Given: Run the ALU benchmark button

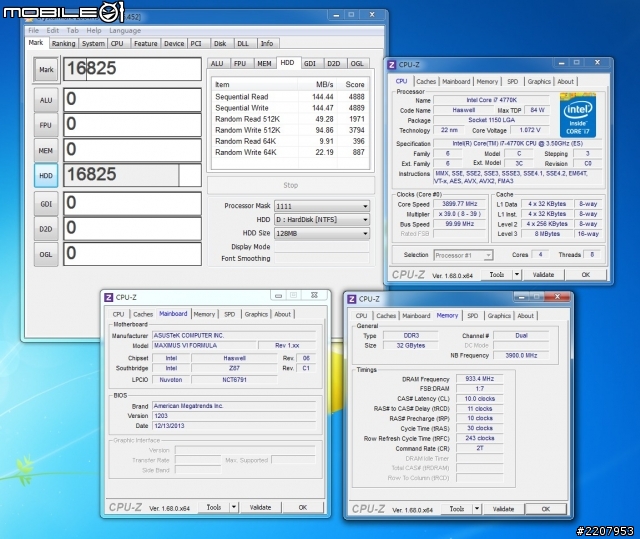Looking at the screenshot, I should coord(46,100).
